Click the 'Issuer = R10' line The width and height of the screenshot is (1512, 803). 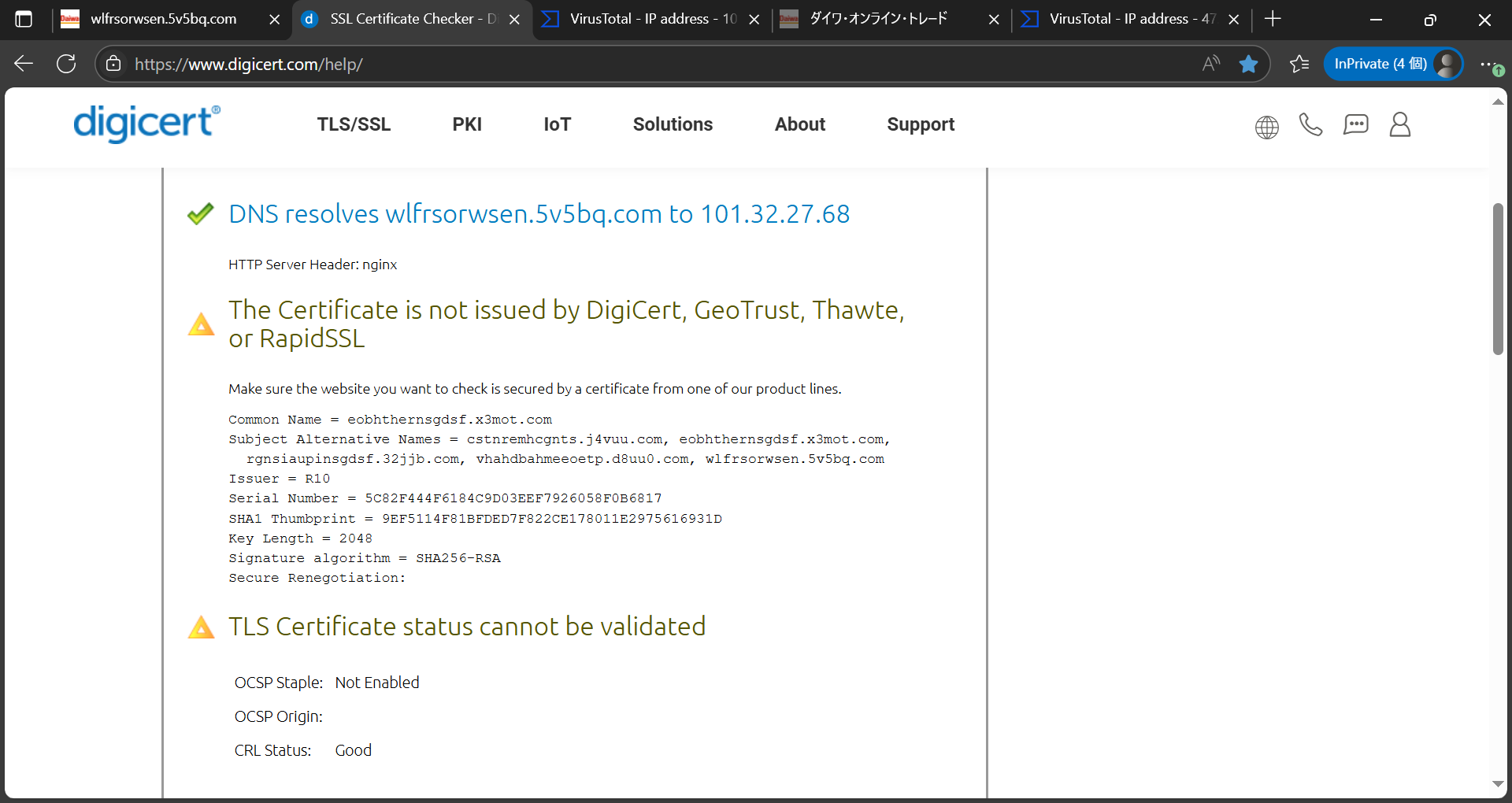(279, 479)
